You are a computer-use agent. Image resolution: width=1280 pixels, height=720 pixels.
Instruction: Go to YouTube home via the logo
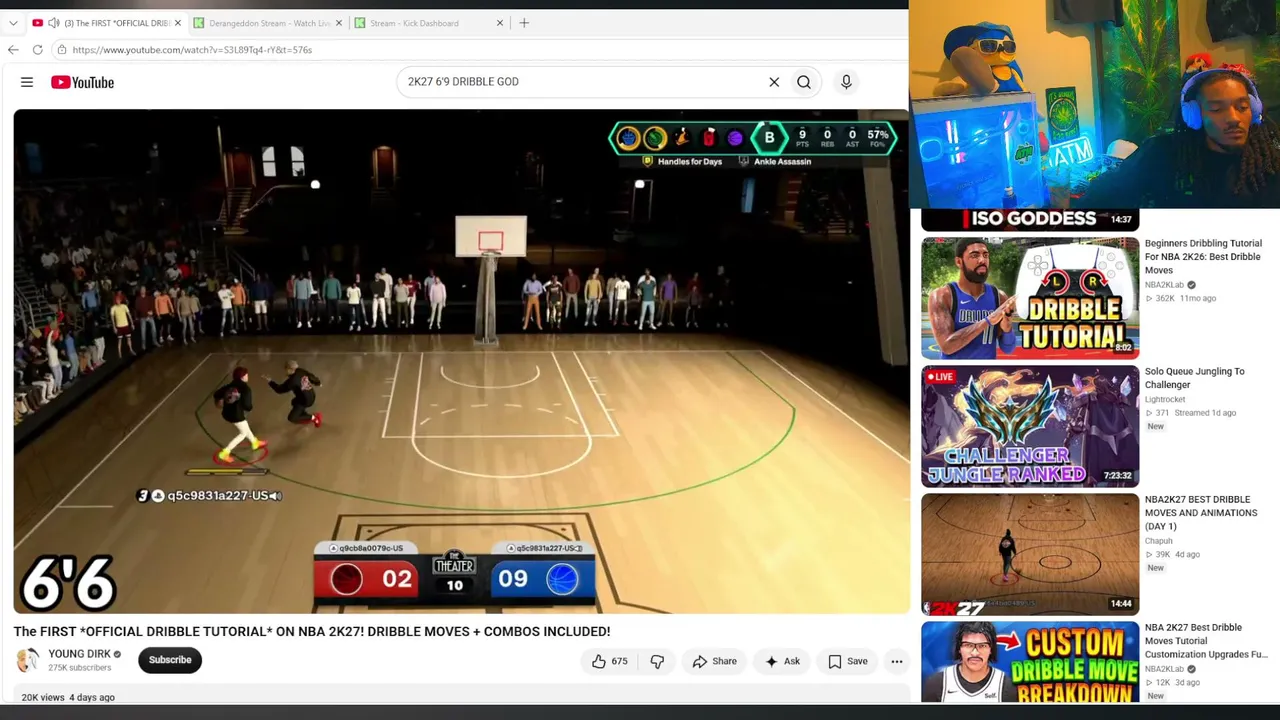coord(83,82)
